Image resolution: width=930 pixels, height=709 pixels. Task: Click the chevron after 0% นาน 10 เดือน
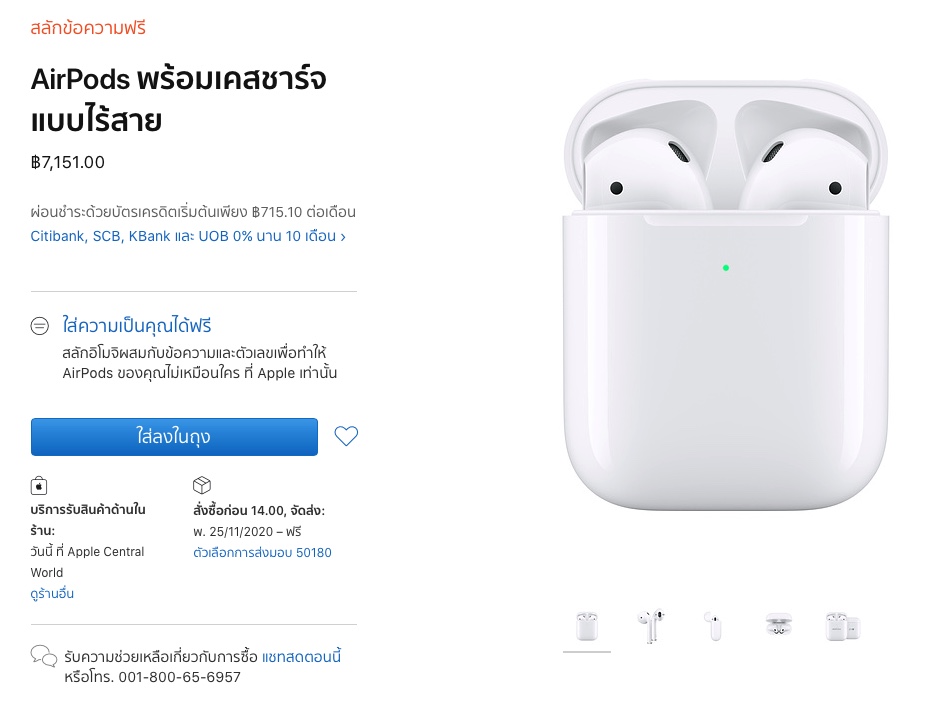[343, 237]
